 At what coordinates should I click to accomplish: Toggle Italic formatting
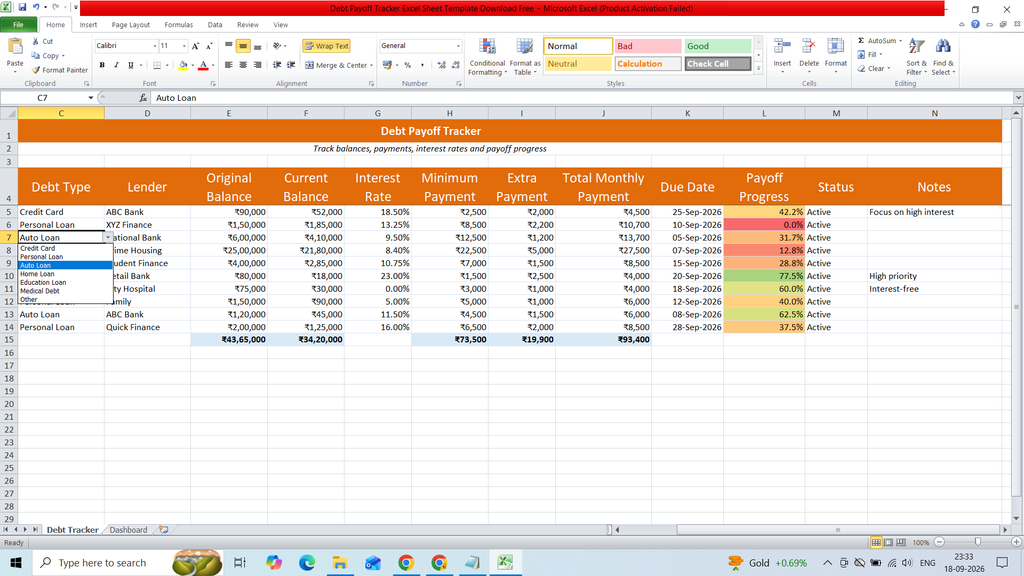point(116,65)
